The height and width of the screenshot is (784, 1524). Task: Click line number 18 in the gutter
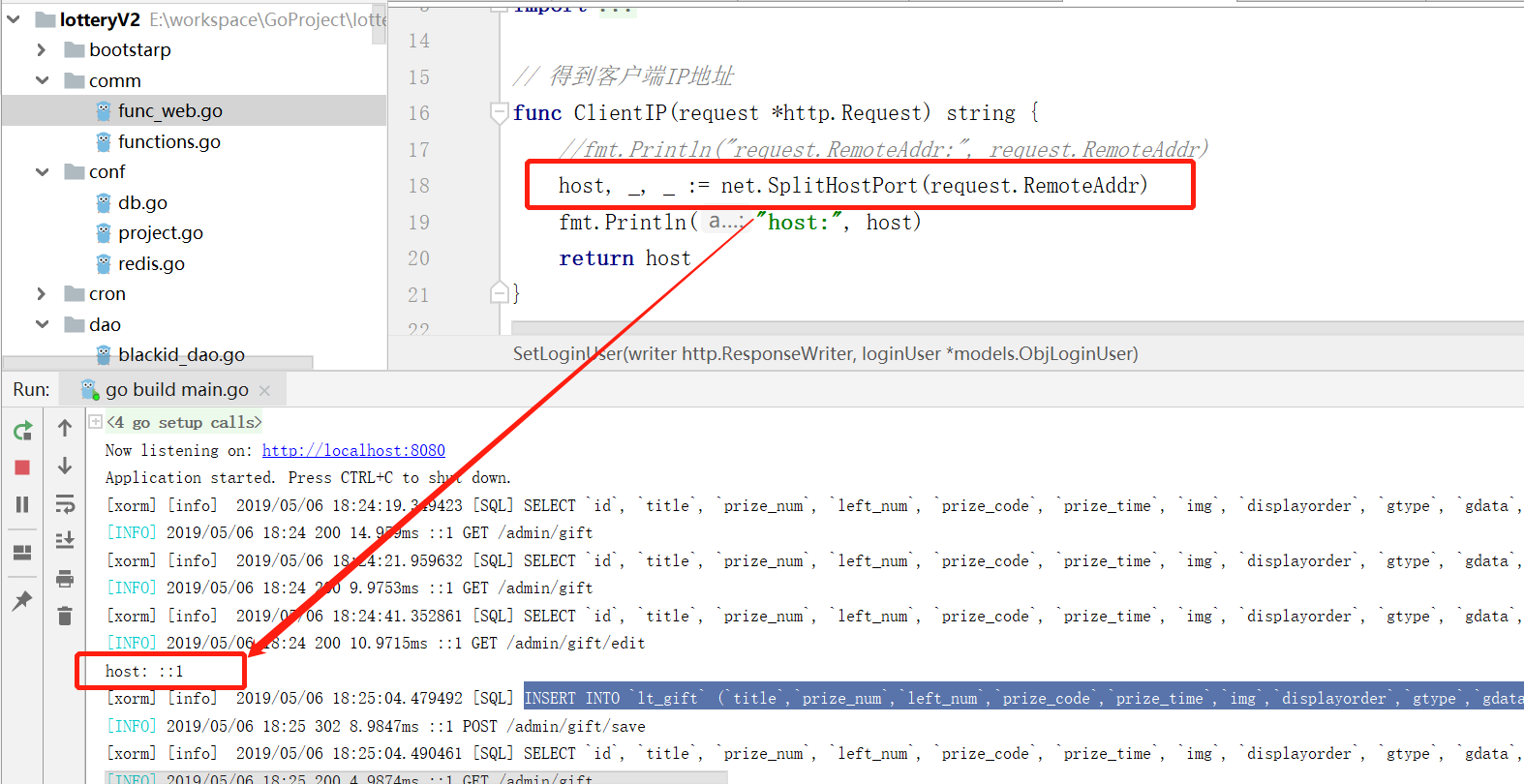point(418,186)
